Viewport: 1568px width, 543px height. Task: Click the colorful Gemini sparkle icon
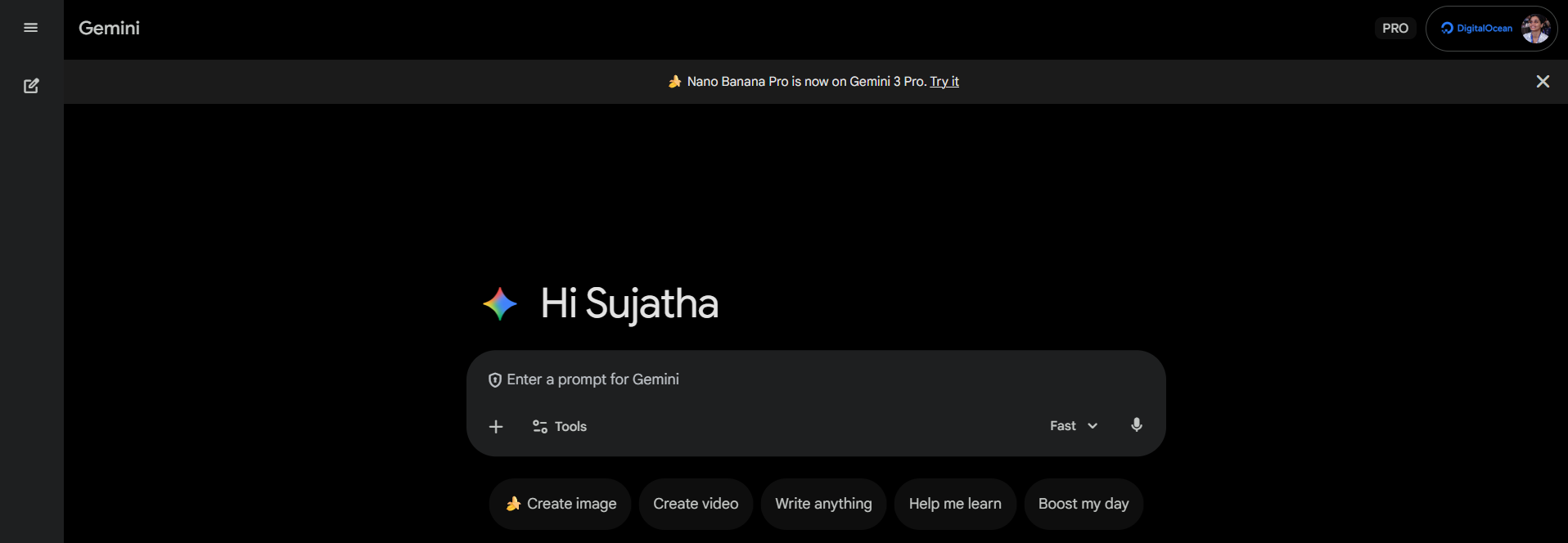coord(500,304)
